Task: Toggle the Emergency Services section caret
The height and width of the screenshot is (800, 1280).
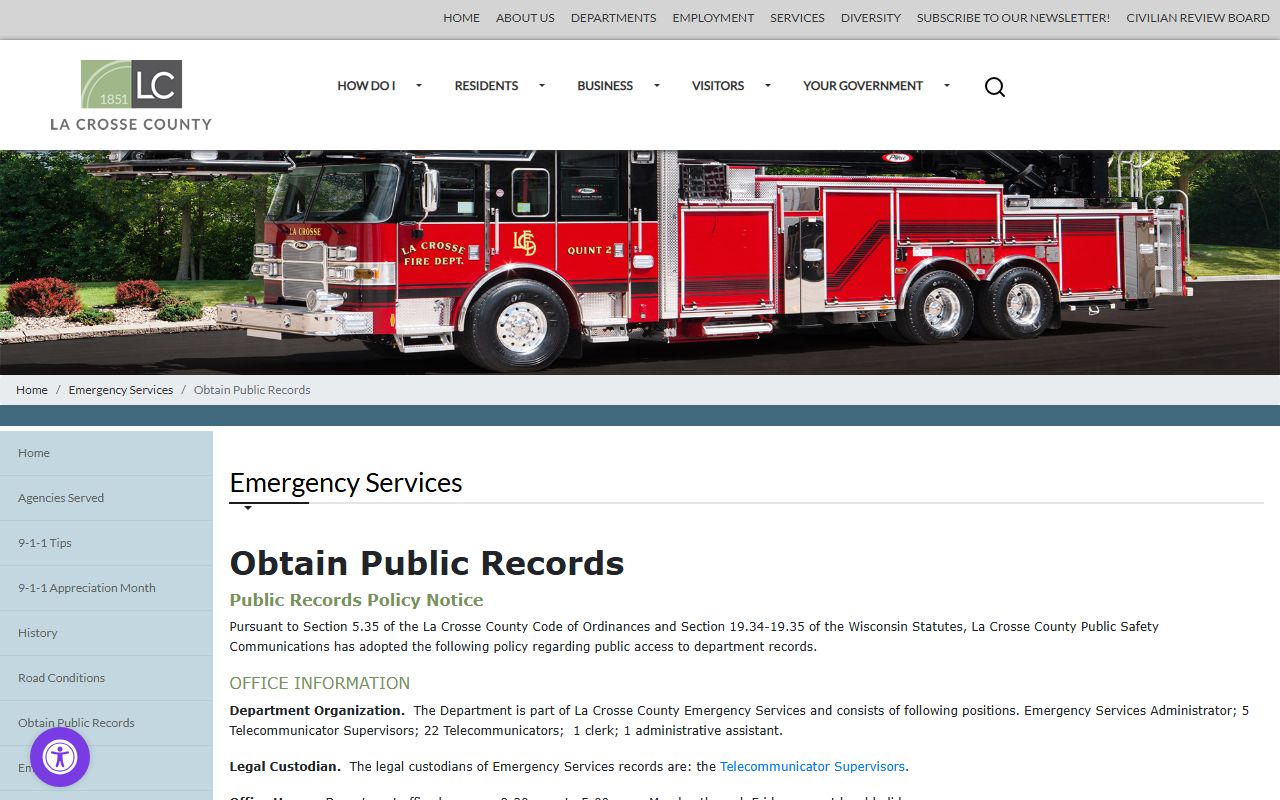Action: coord(248,508)
